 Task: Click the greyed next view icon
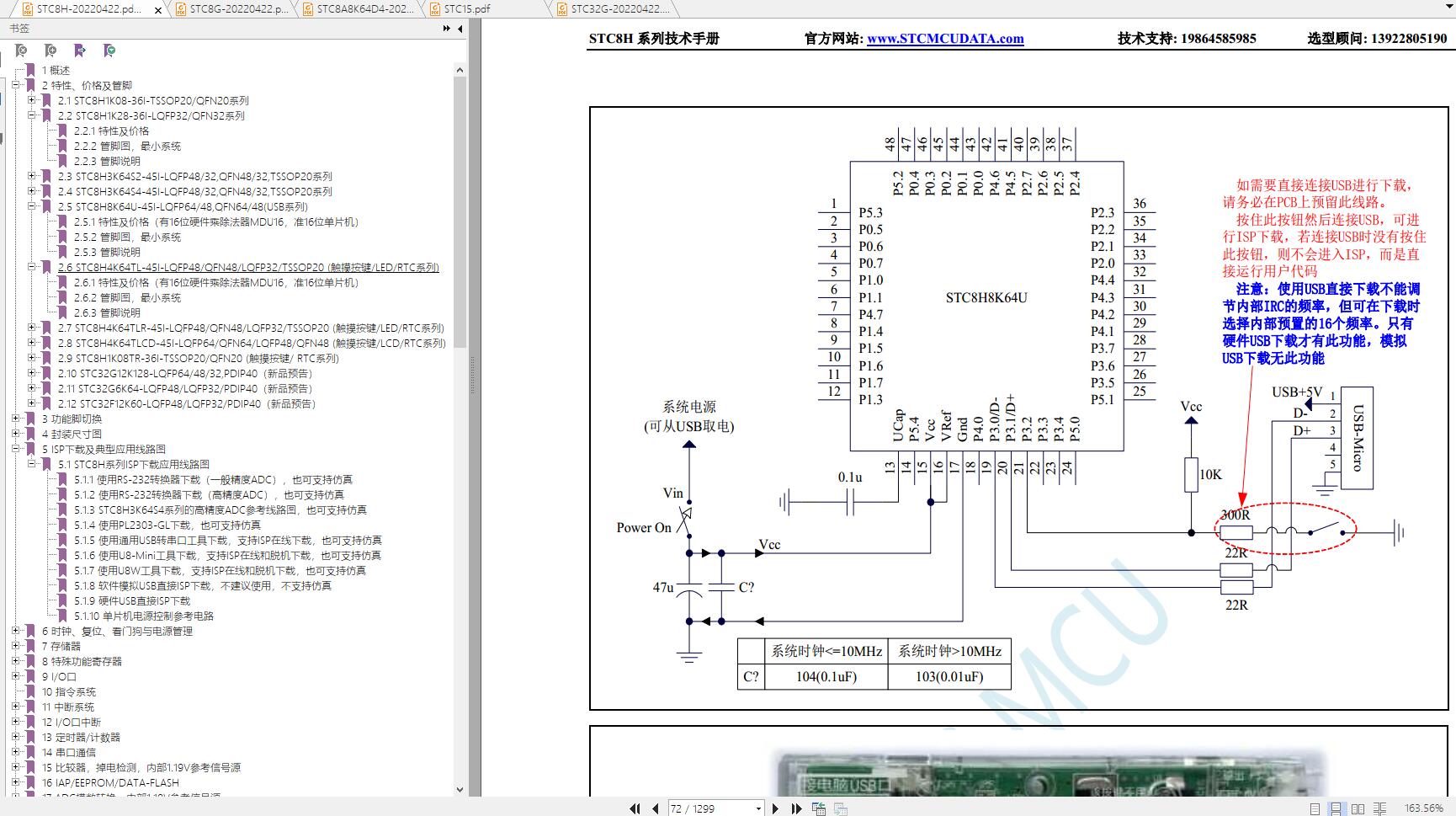pos(841,808)
